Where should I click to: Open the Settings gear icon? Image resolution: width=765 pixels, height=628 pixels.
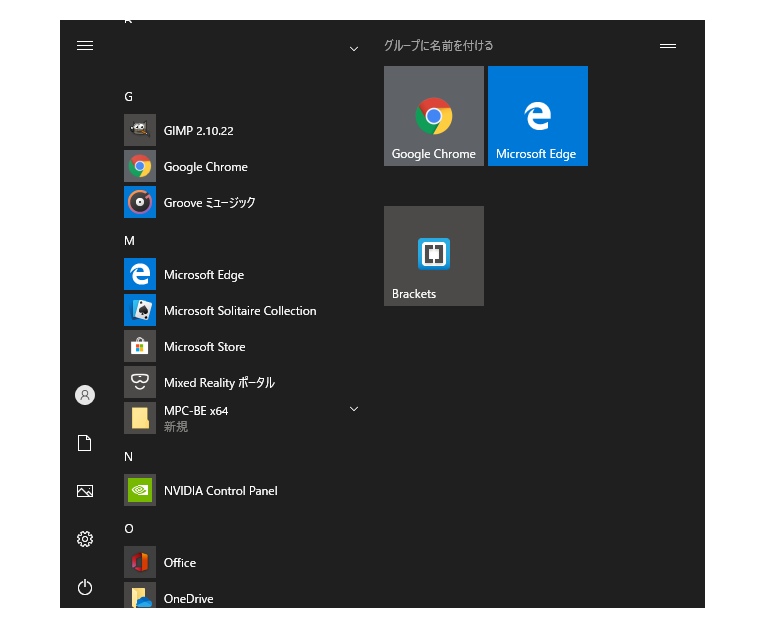(x=85, y=539)
